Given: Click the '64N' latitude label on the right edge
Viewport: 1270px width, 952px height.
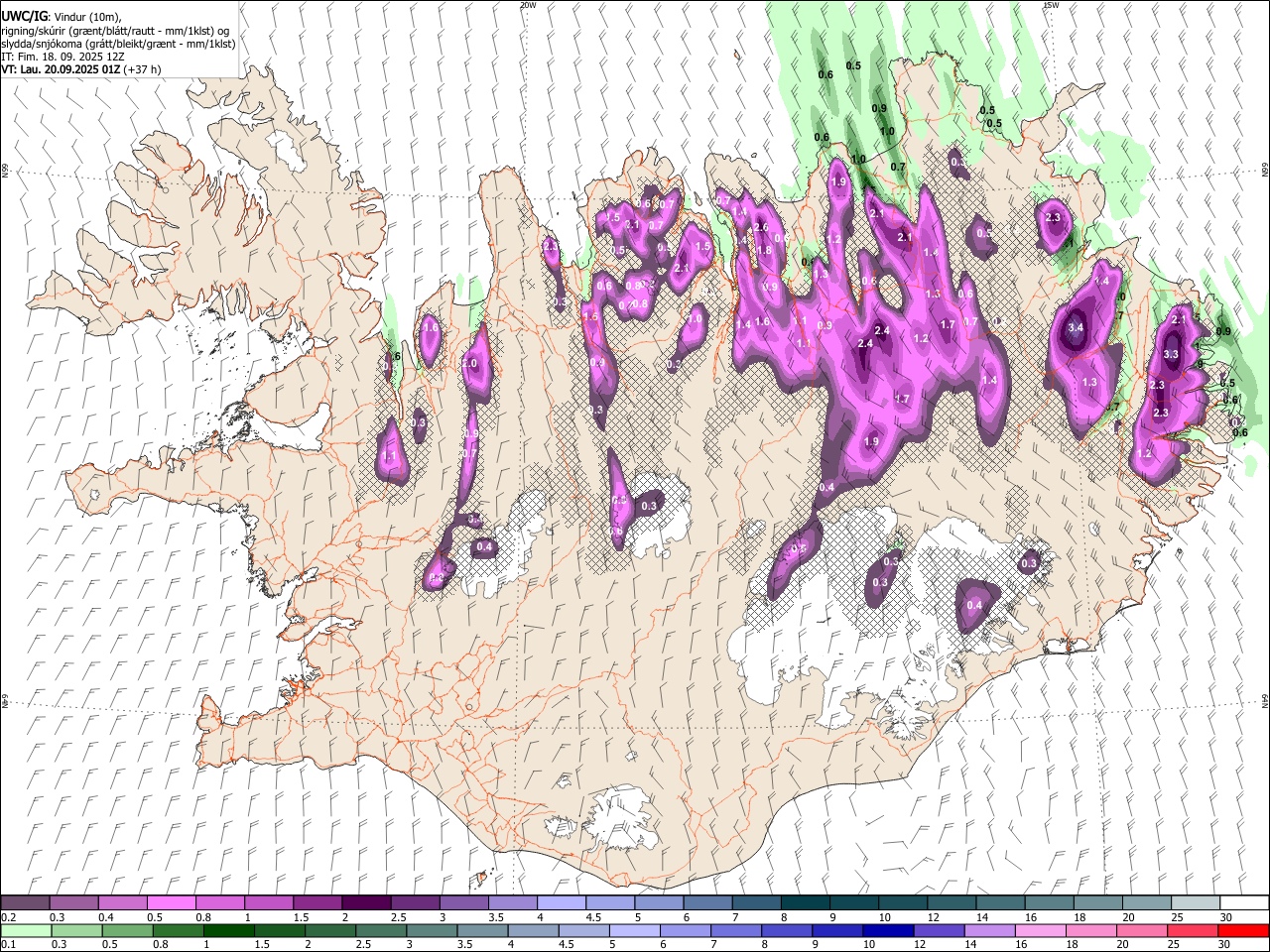Looking at the screenshot, I should [1265, 699].
